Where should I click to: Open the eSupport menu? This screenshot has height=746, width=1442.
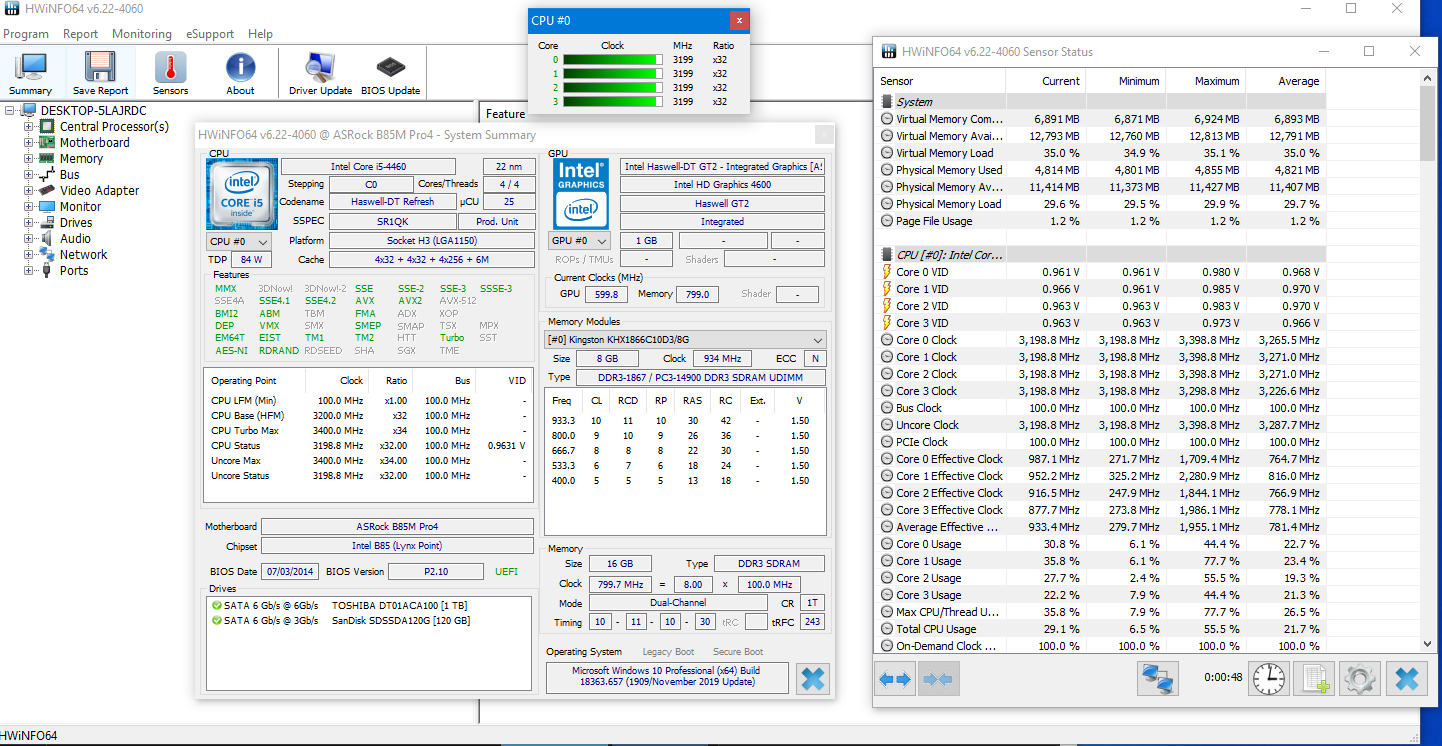coord(211,34)
